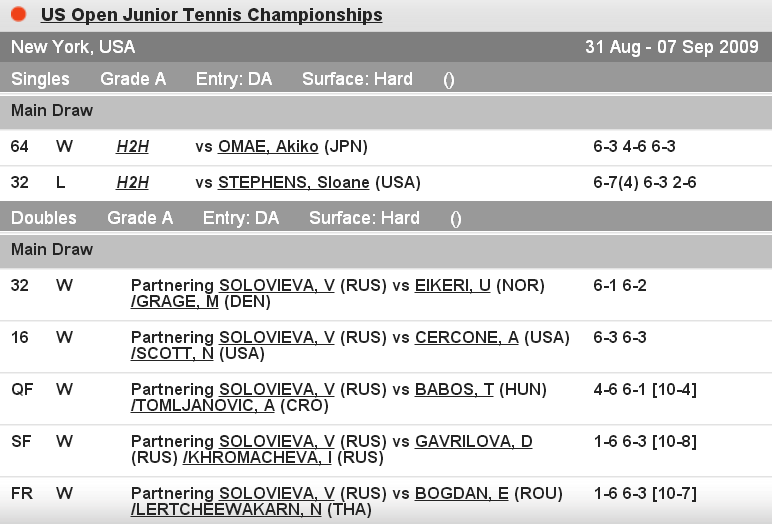This screenshot has width=772, height=524.
Task: Open TOMLJANOVIC, A profile link
Action: click(203, 406)
